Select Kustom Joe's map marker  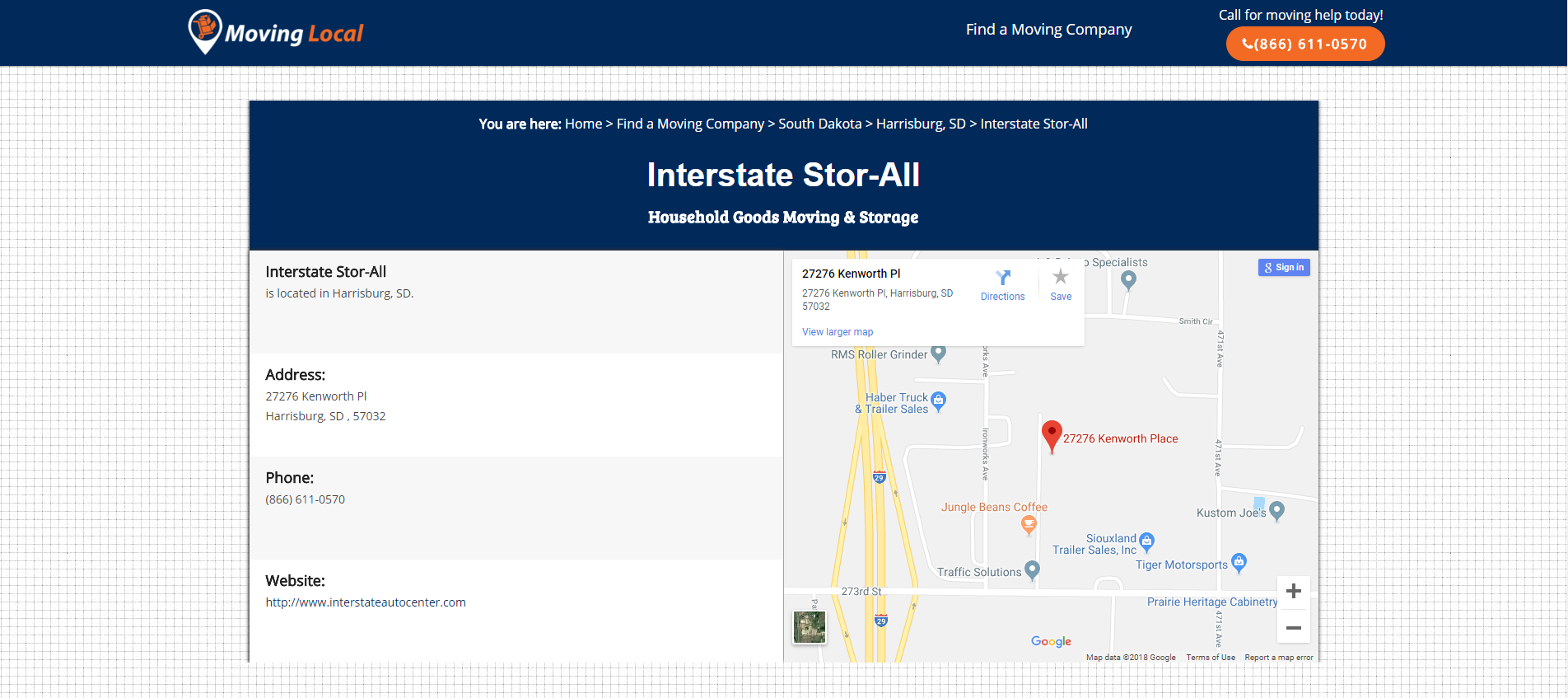tap(1276, 512)
